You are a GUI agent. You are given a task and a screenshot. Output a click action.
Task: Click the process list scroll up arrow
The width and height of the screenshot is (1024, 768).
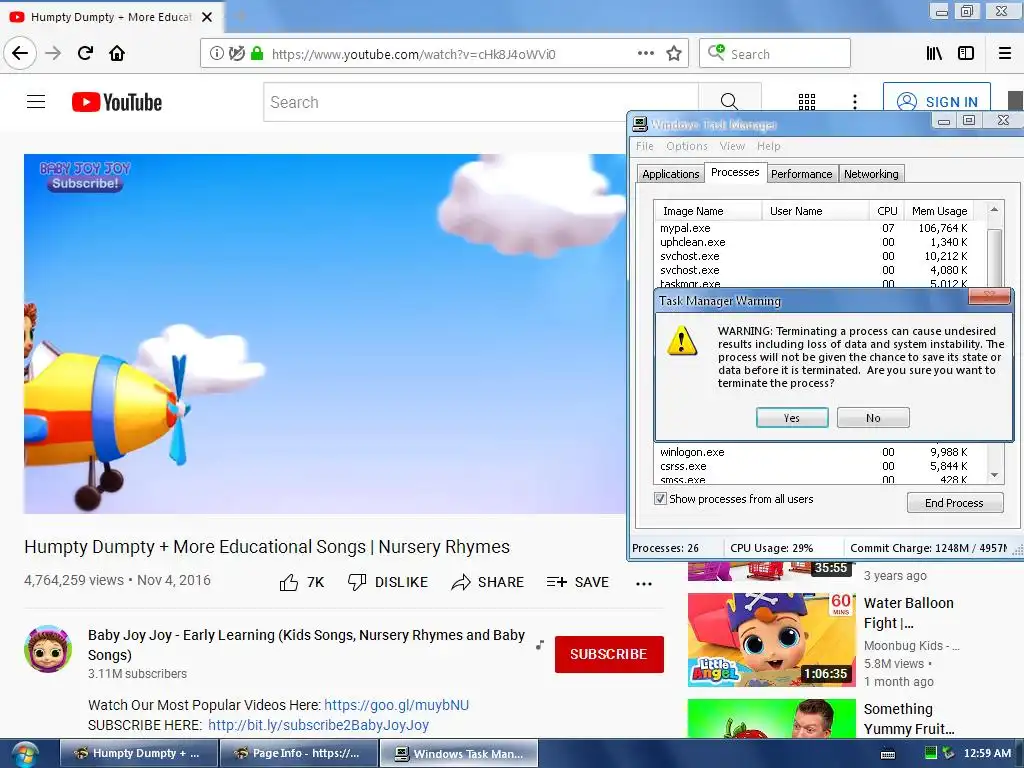click(x=994, y=210)
